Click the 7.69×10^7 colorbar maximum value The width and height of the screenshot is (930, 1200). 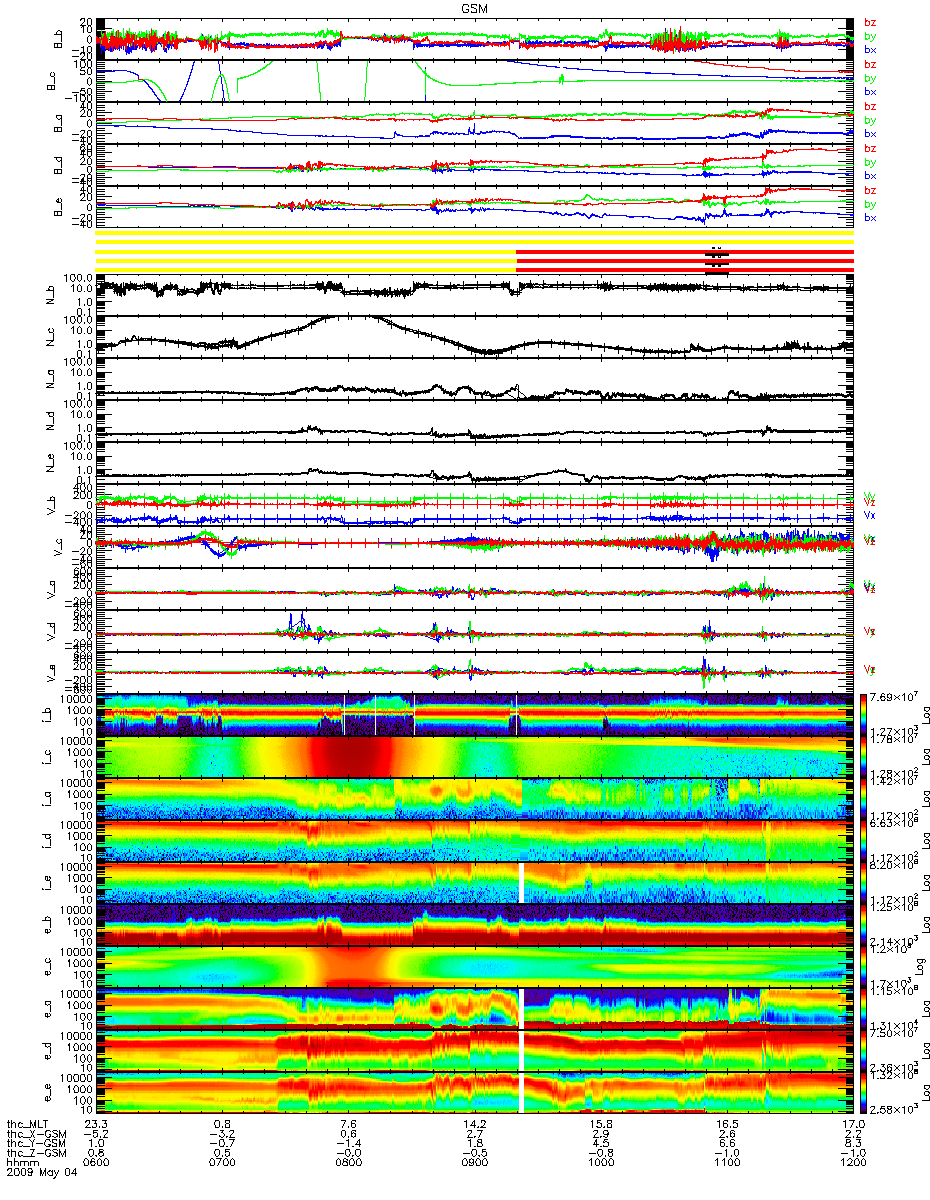pyautogui.click(x=895, y=696)
